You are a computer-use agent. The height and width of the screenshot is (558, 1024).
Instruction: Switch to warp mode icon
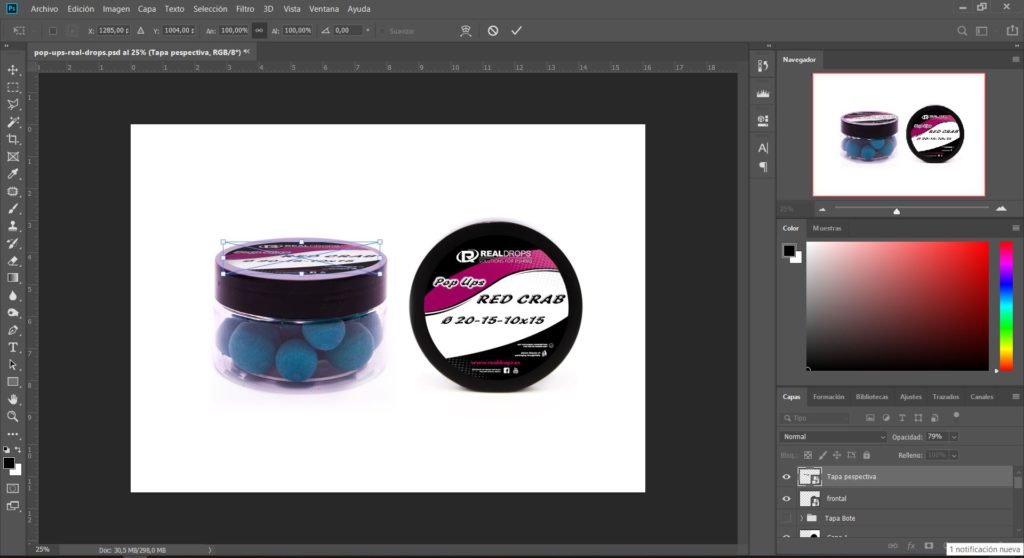[466, 31]
